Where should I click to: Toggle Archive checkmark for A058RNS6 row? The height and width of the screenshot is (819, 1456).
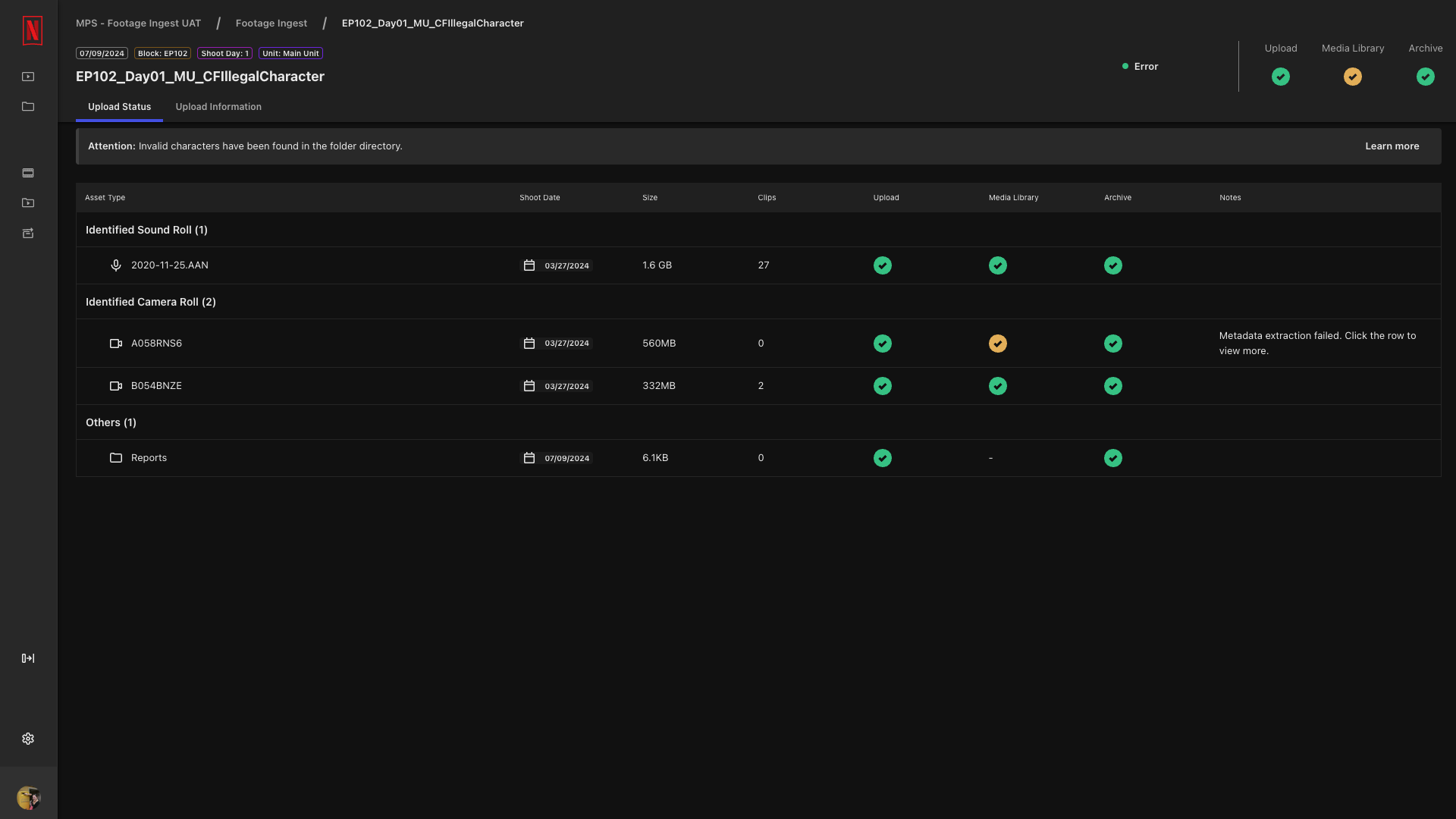click(x=1113, y=343)
